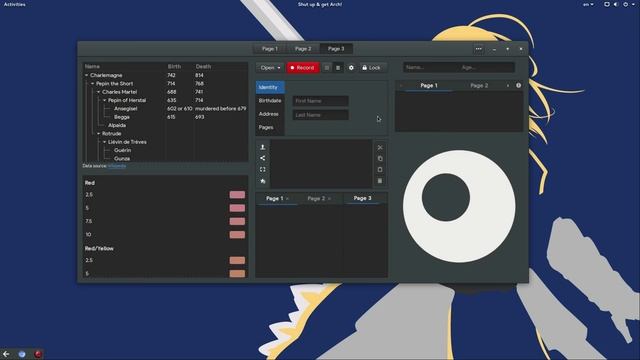Screen dimensions: 640x360
Task: Click the Red/Yellow 2.5 color swatch
Action: [x=237, y=260]
